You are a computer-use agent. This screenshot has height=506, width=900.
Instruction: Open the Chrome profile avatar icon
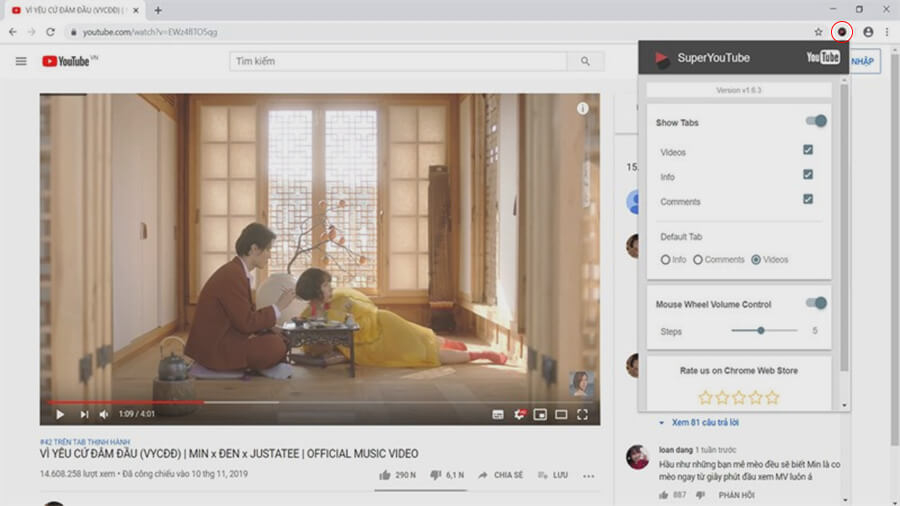[x=868, y=32]
